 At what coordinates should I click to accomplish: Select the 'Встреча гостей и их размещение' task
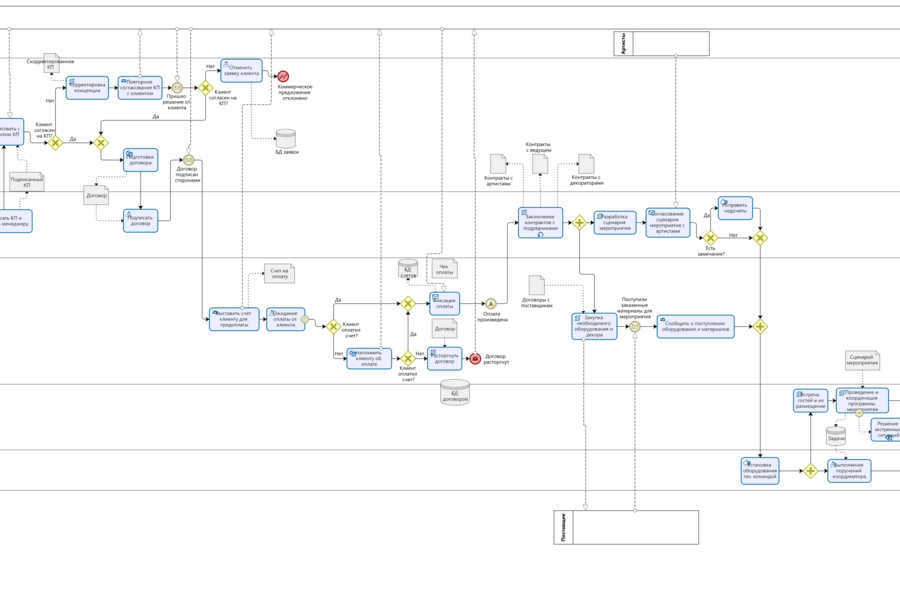click(x=810, y=401)
